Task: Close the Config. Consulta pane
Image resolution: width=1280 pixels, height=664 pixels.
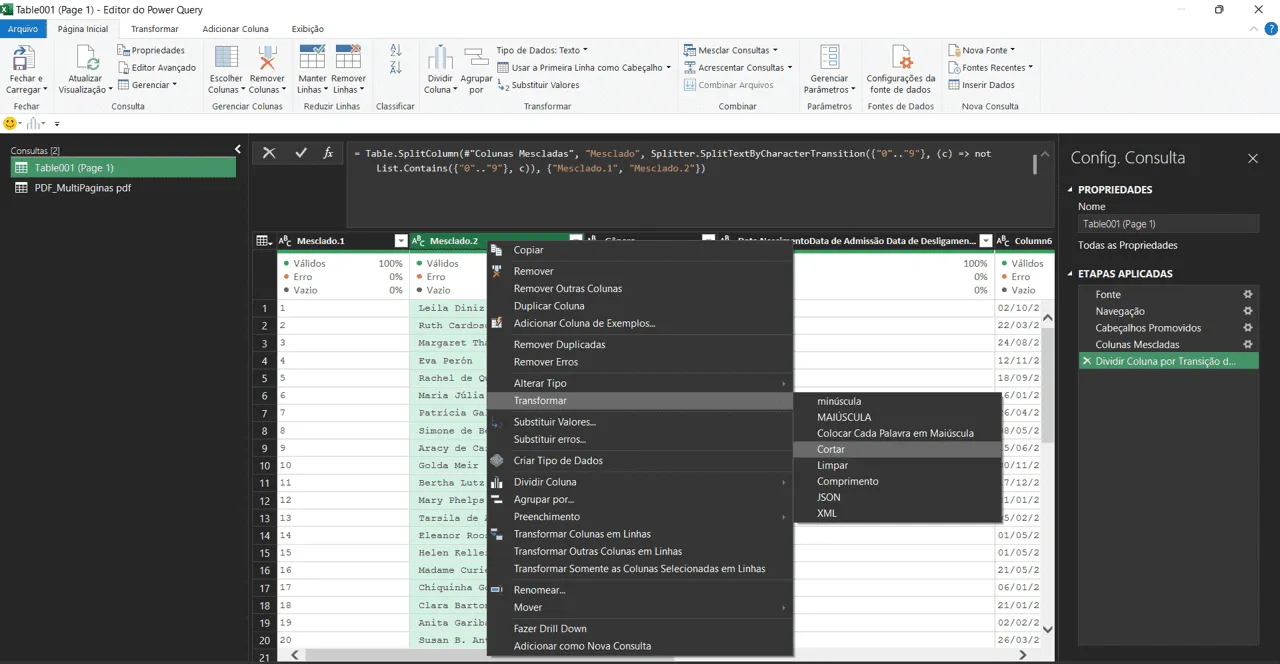Action: click(1252, 158)
